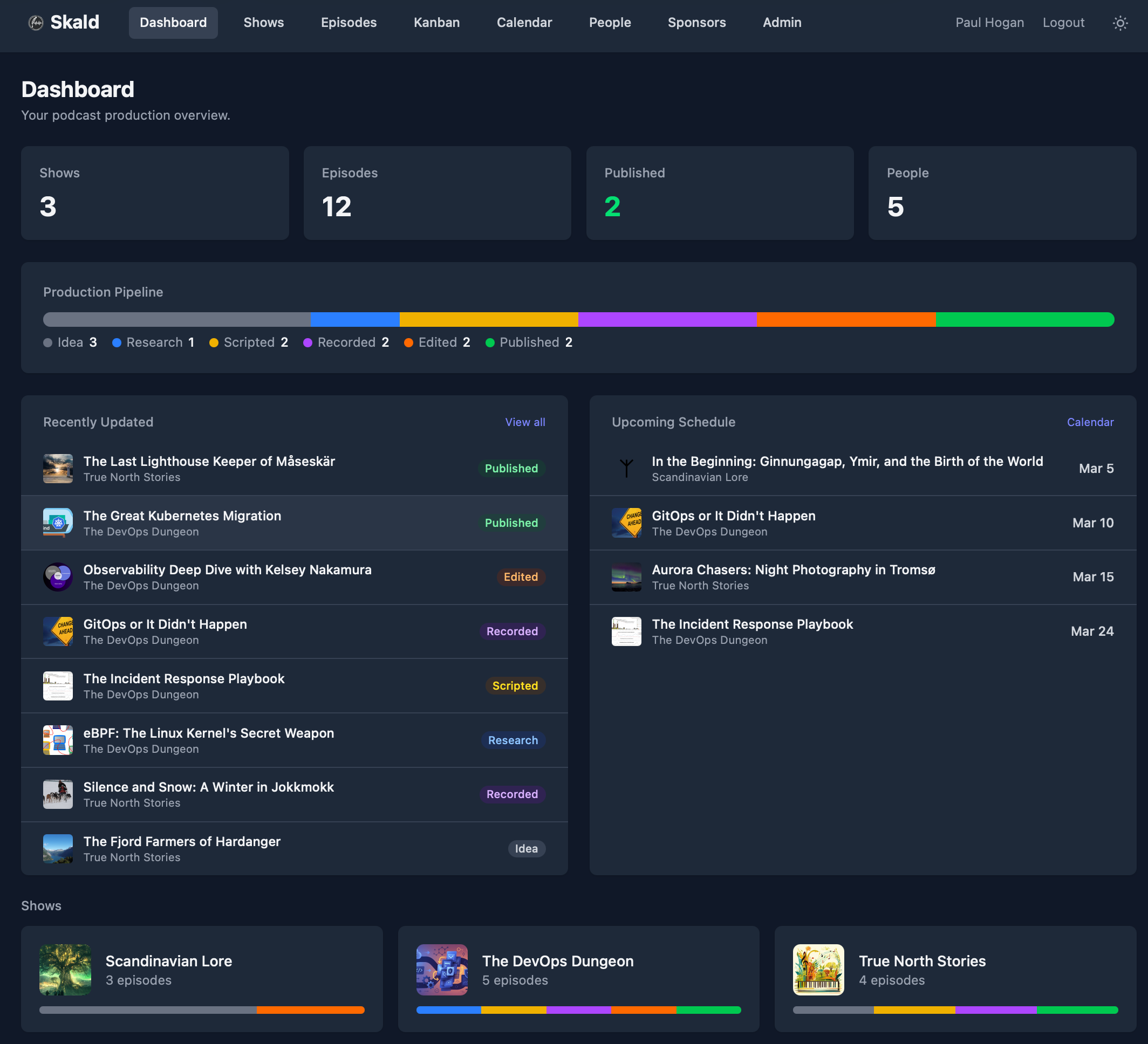Toggle the Published filter in the pipeline legend

[529, 342]
